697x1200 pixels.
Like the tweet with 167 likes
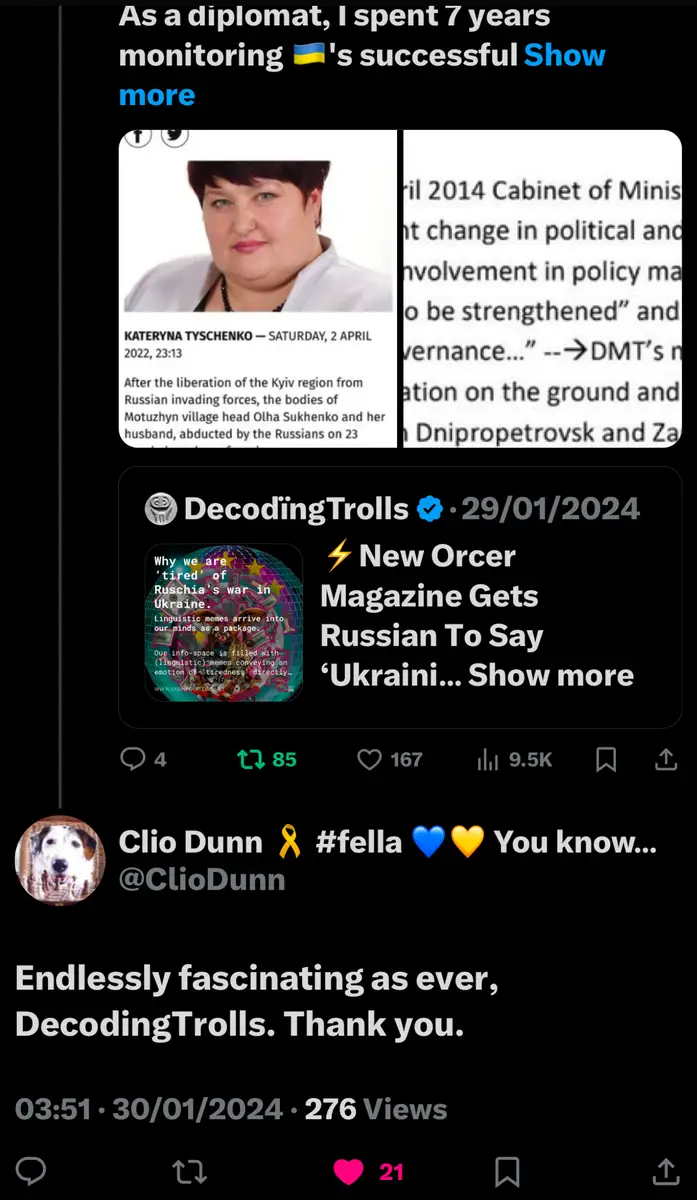click(x=390, y=760)
